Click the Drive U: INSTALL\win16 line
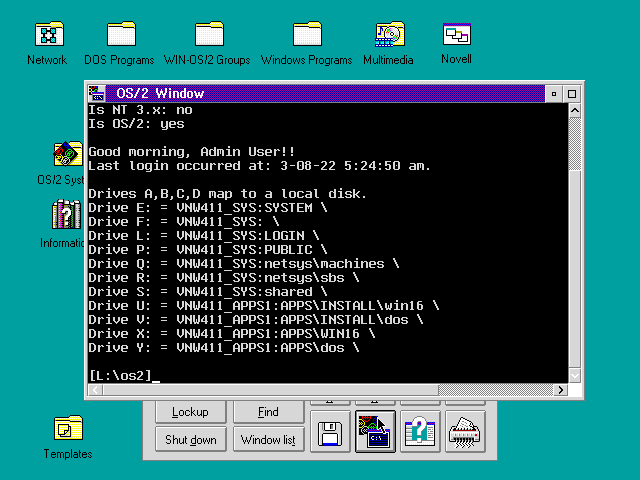640x480 pixels. (264, 306)
